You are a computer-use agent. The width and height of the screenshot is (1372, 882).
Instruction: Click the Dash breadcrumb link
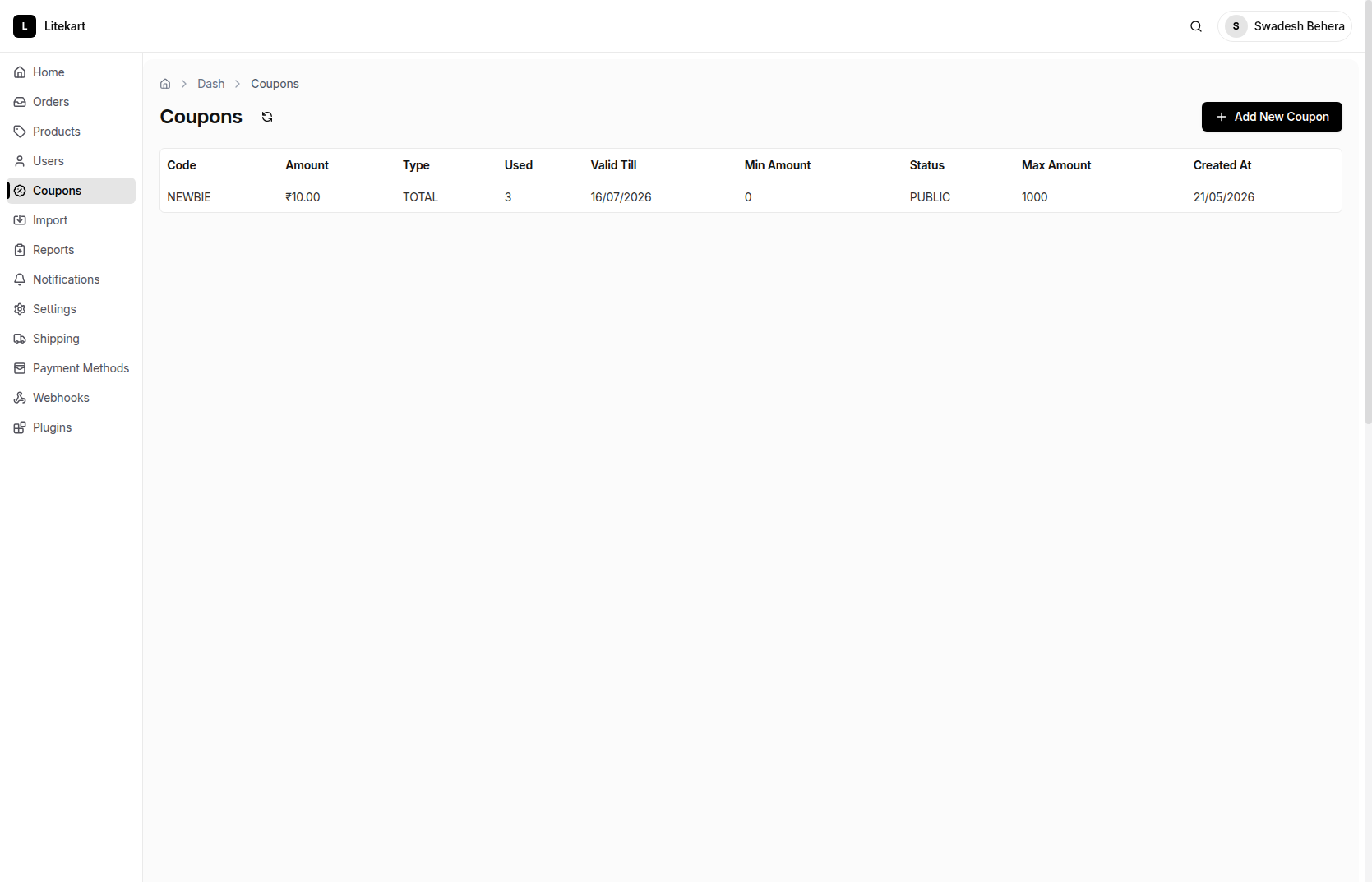pyautogui.click(x=211, y=84)
